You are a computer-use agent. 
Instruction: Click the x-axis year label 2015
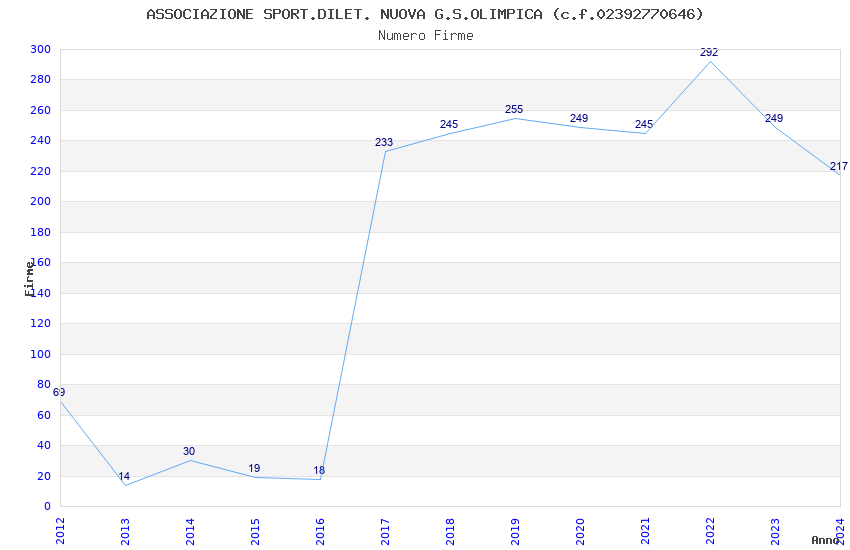point(255,531)
